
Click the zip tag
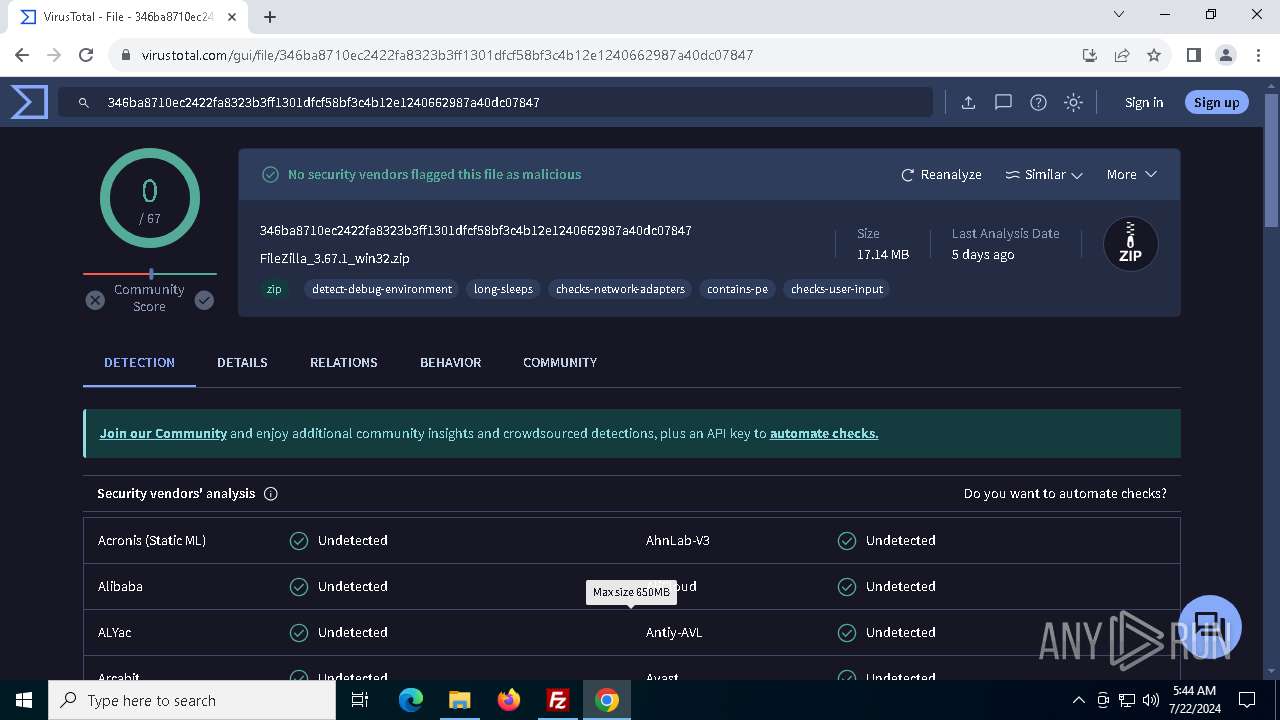tap(274, 289)
